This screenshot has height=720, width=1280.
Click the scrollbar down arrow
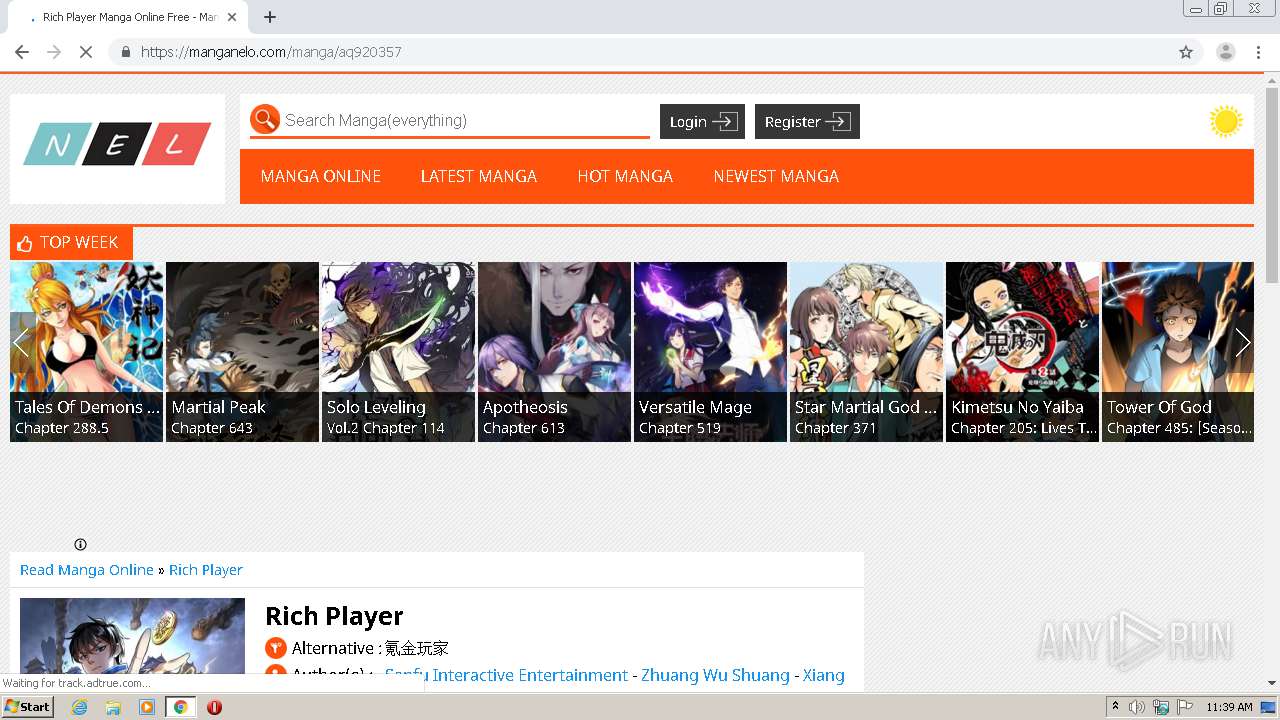pos(1272,683)
